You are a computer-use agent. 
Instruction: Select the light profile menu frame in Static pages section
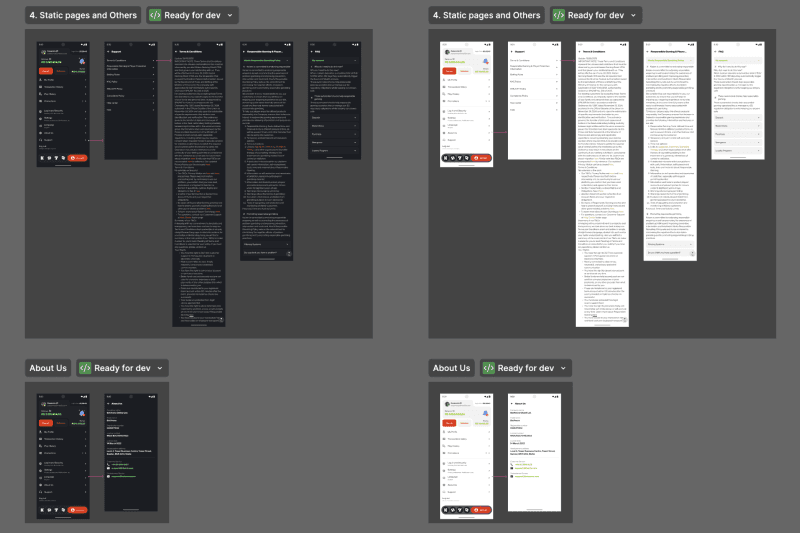coord(467,105)
